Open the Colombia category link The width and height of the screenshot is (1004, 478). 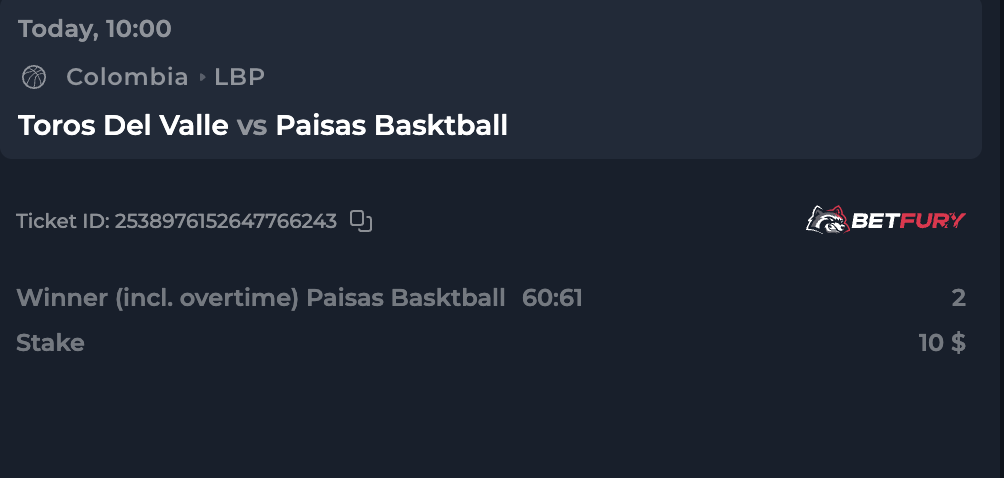[x=127, y=77]
